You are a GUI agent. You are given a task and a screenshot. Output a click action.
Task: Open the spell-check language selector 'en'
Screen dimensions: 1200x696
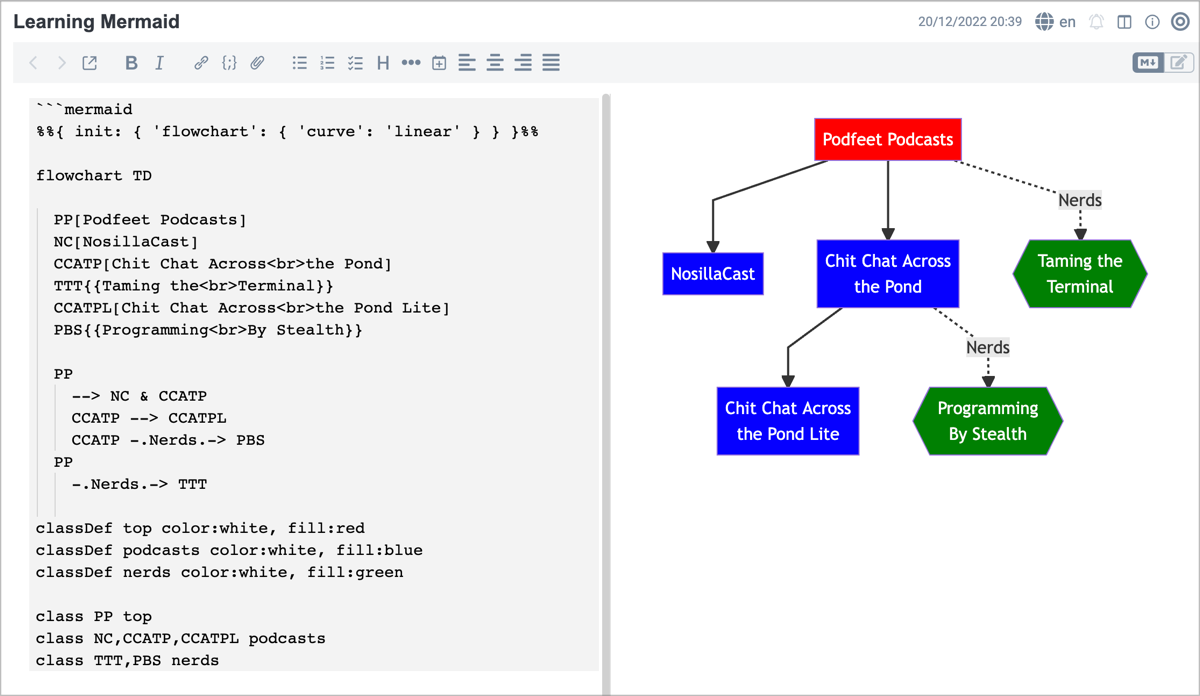pyautogui.click(x=1056, y=22)
